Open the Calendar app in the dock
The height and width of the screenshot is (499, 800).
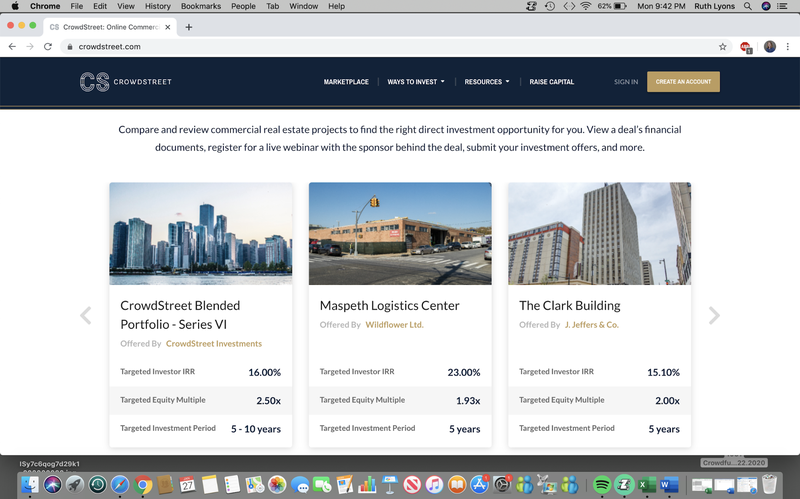187,484
